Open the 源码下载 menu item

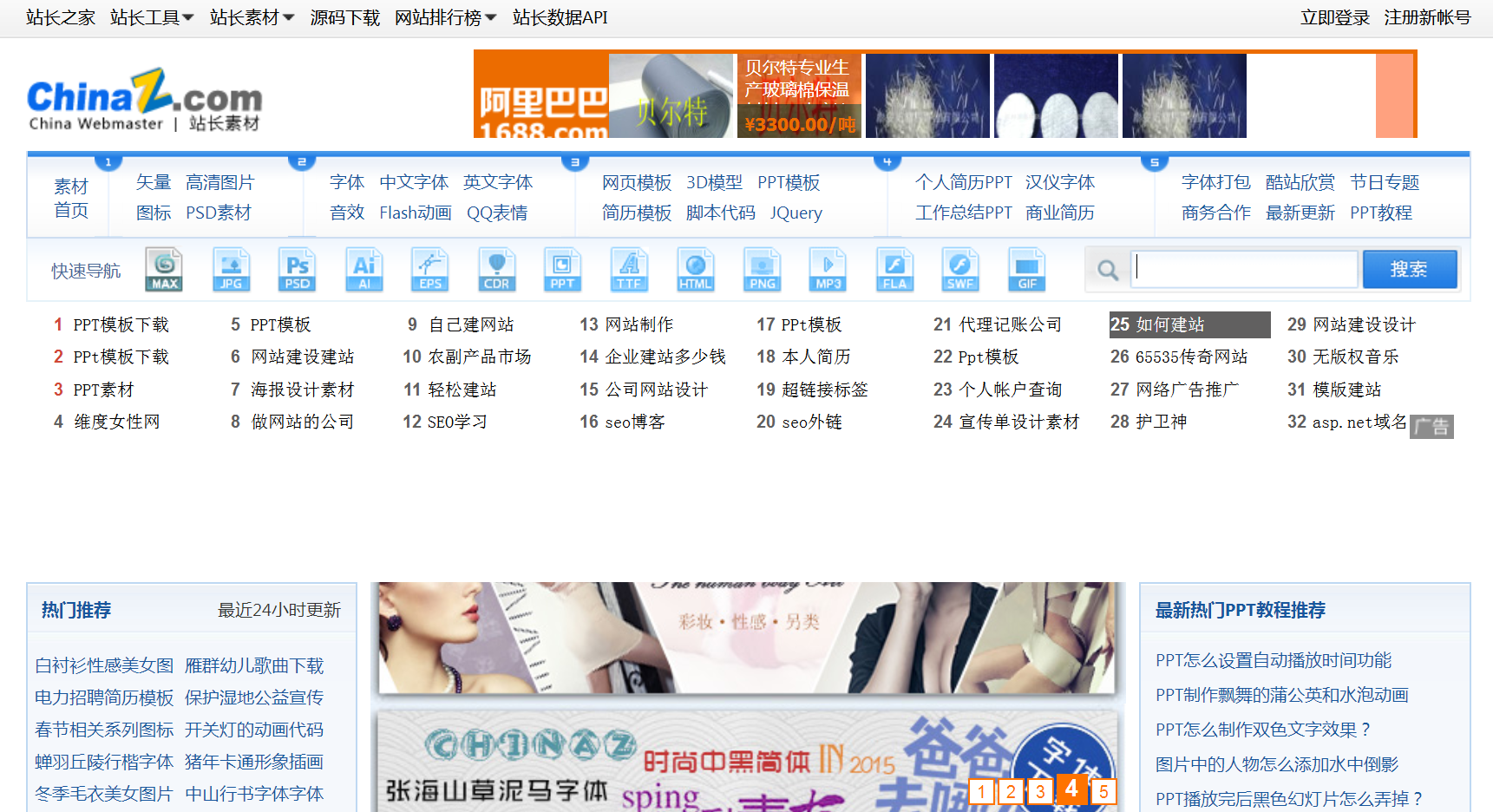(x=344, y=17)
